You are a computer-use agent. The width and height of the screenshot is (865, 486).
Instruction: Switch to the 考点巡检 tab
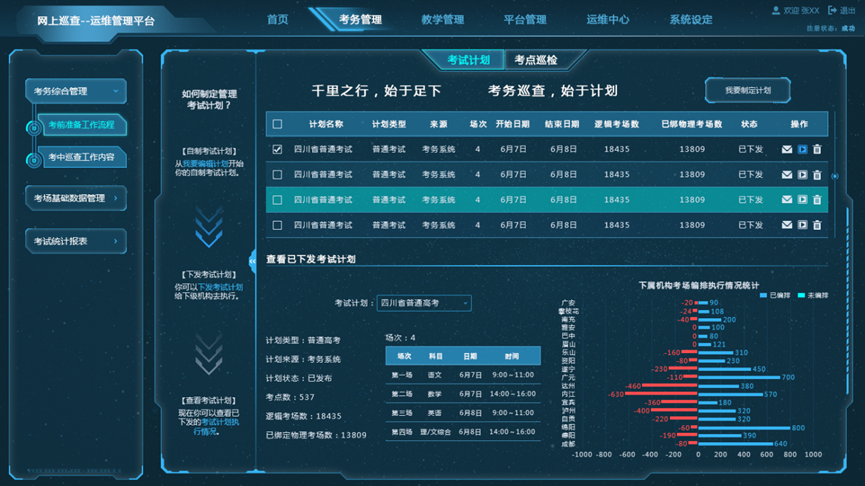(536, 60)
